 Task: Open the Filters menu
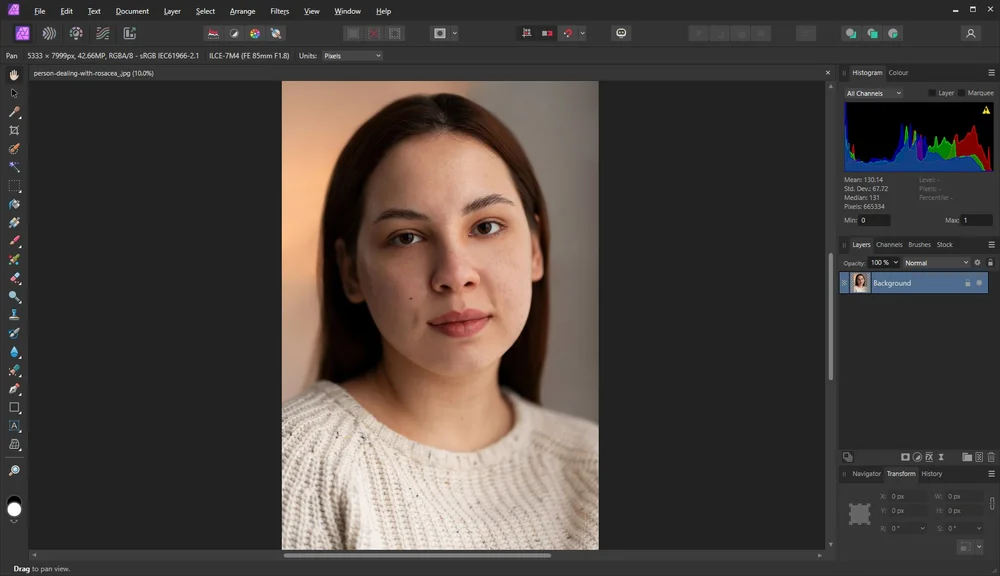click(x=279, y=11)
